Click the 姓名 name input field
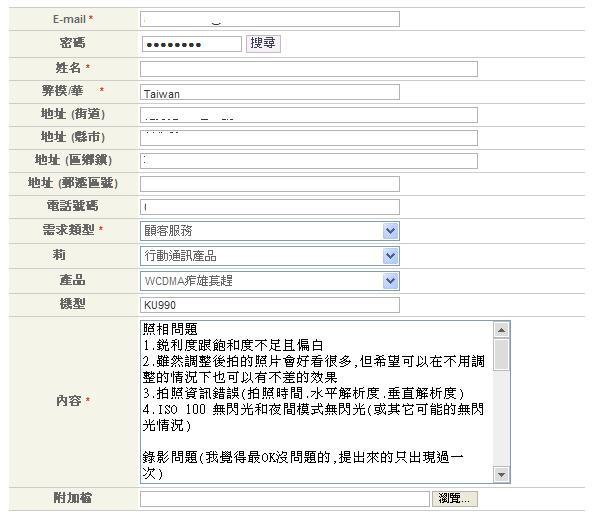The width and height of the screenshot is (605, 520). coord(308,69)
